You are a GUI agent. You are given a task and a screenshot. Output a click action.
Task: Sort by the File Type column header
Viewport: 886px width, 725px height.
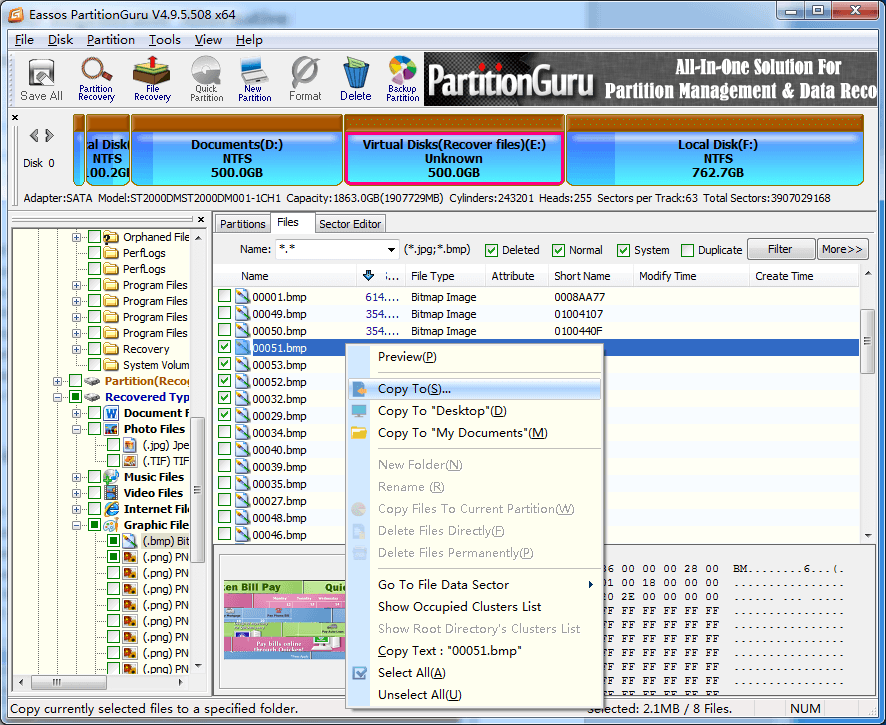445,276
